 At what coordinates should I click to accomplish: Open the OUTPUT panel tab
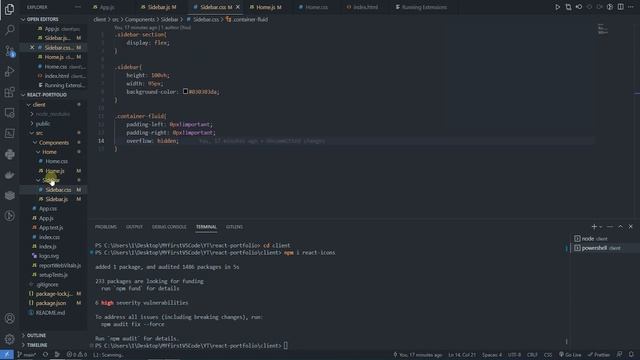pyautogui.click(x=134, y=227)
